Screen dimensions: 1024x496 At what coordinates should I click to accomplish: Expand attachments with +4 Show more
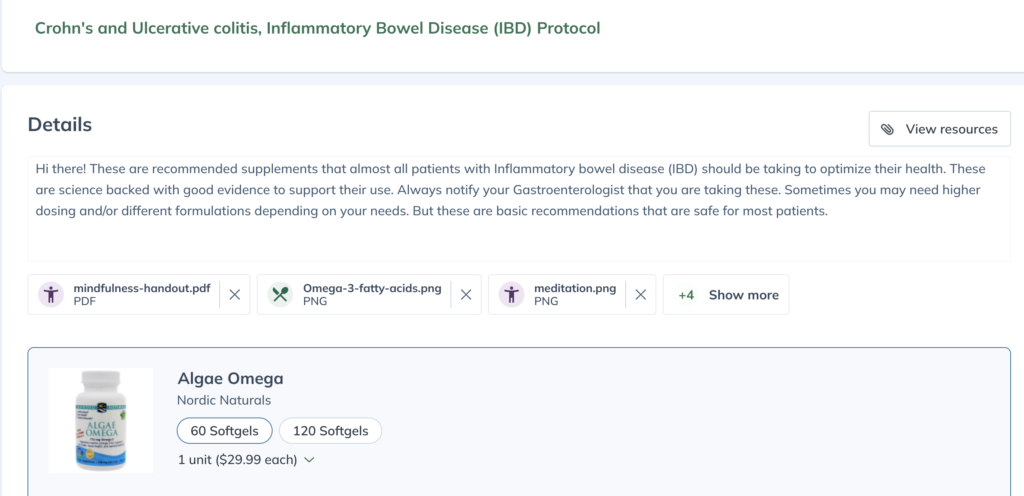tap(726, 295)
